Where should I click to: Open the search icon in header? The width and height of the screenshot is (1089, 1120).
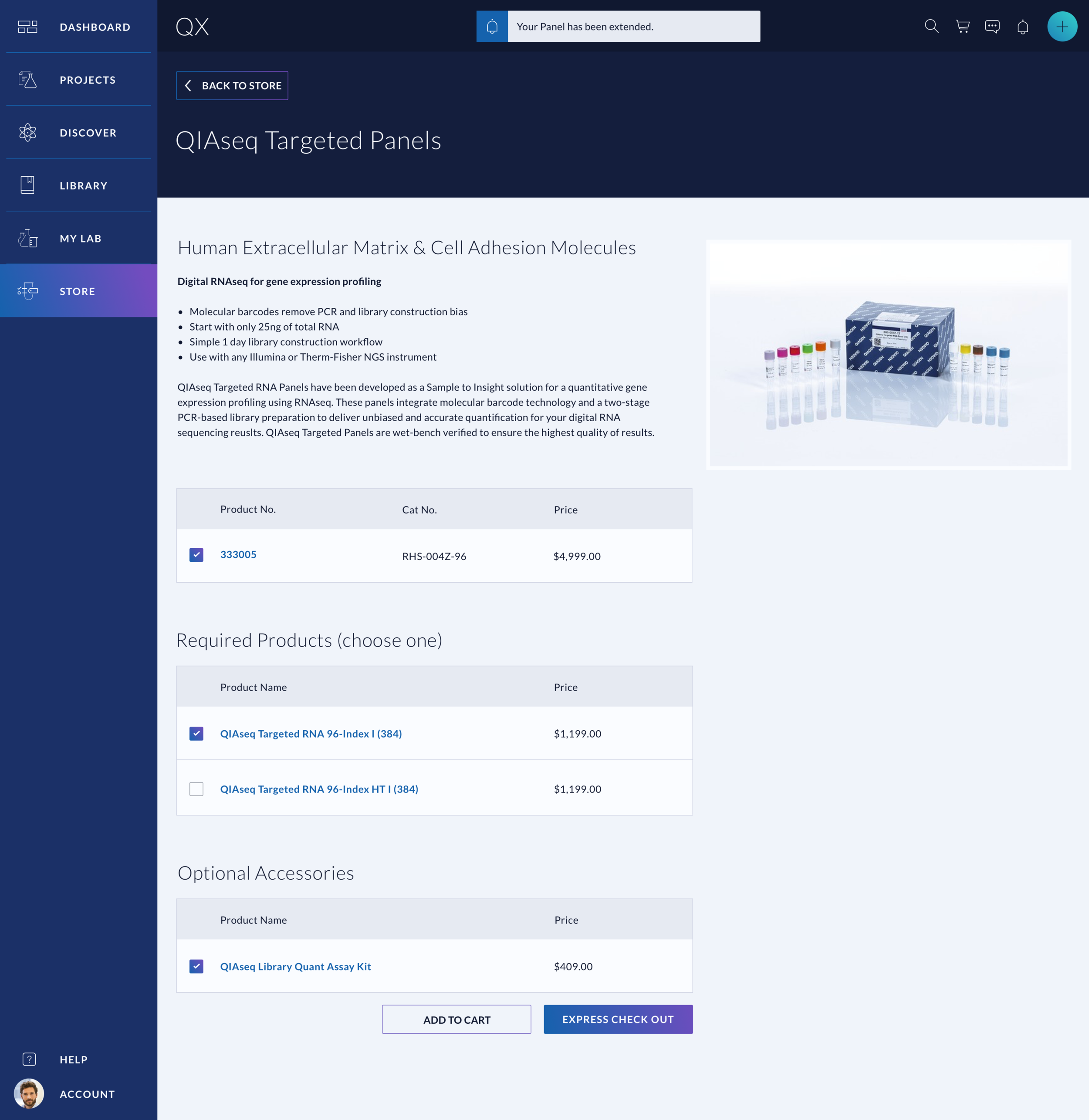[931, 26]
